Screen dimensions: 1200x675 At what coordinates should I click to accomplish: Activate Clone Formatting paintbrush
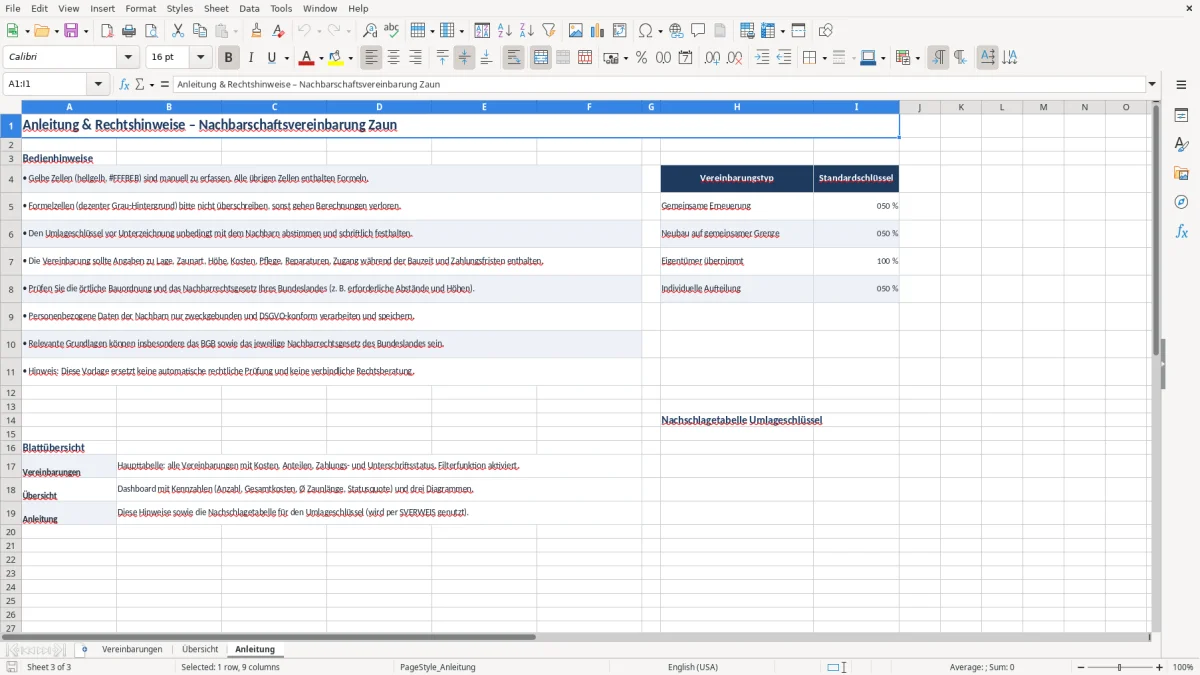[257, 31]
